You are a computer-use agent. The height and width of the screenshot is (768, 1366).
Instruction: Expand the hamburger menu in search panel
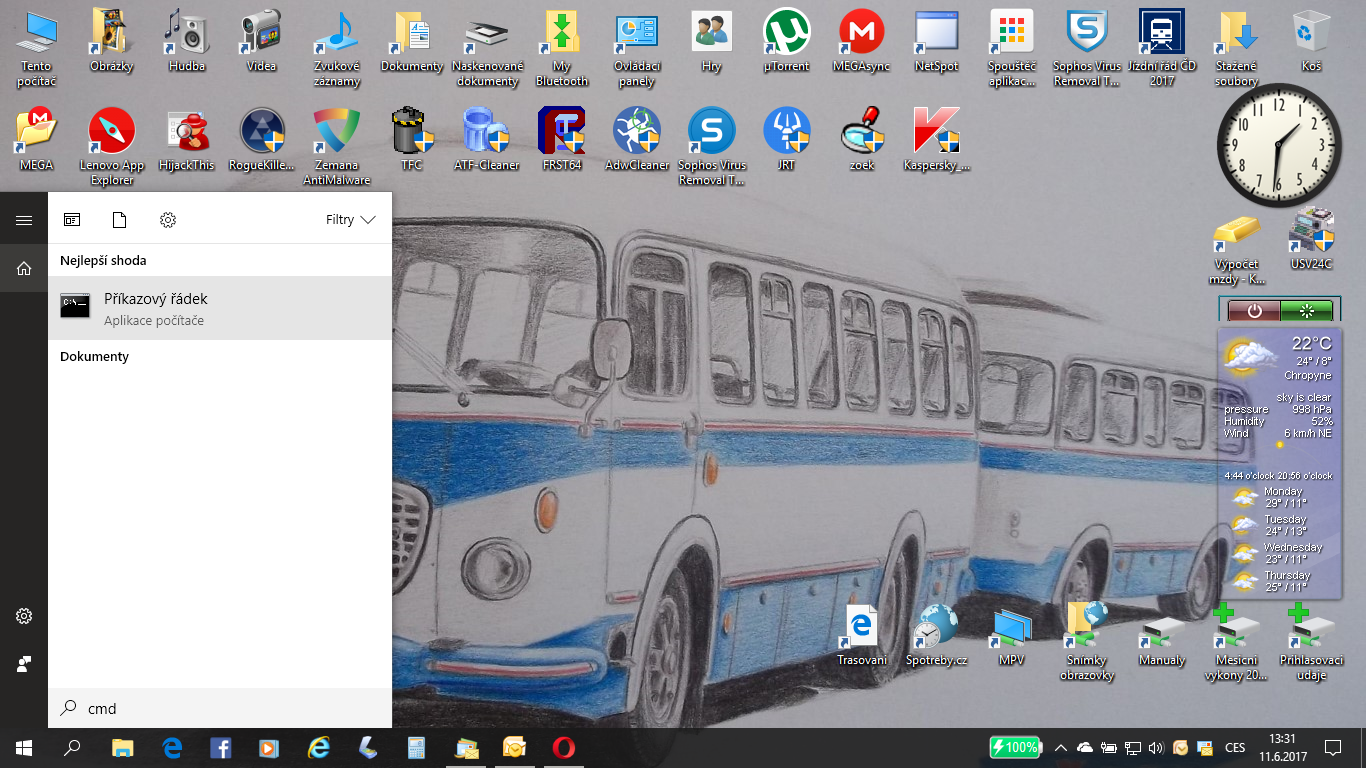pyautogui.click(x=24, y=220)
